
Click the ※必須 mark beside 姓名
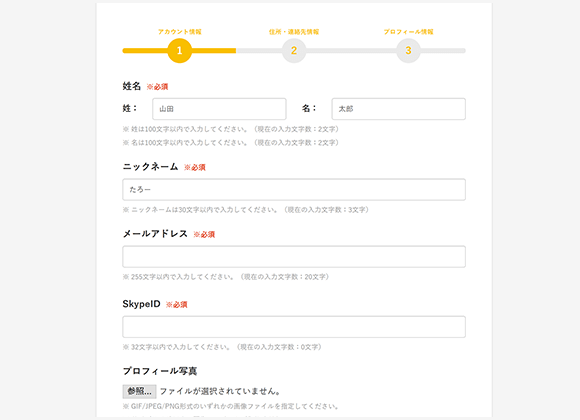(157, 87)
